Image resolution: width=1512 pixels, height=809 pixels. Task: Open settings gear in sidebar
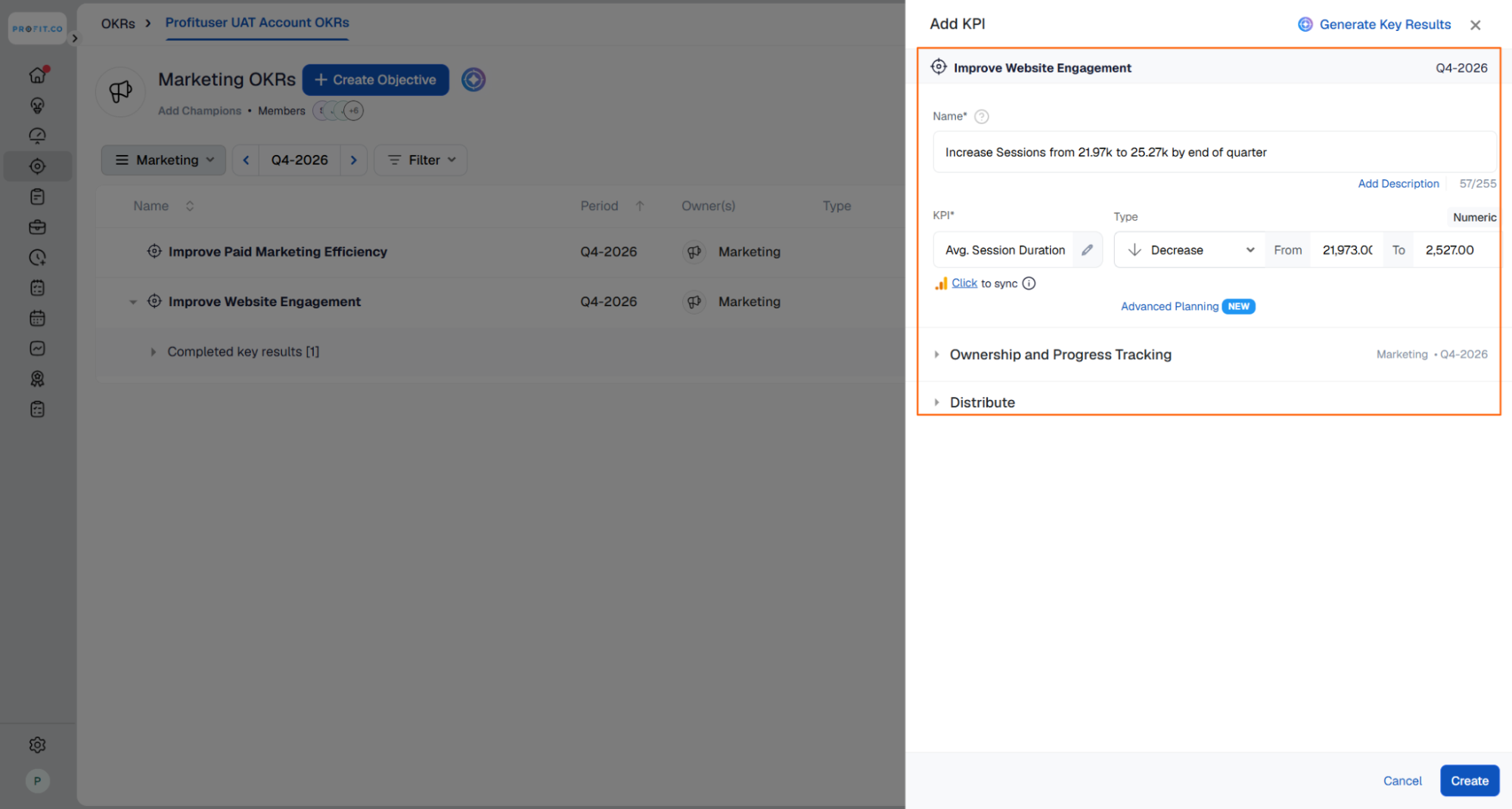37,745
